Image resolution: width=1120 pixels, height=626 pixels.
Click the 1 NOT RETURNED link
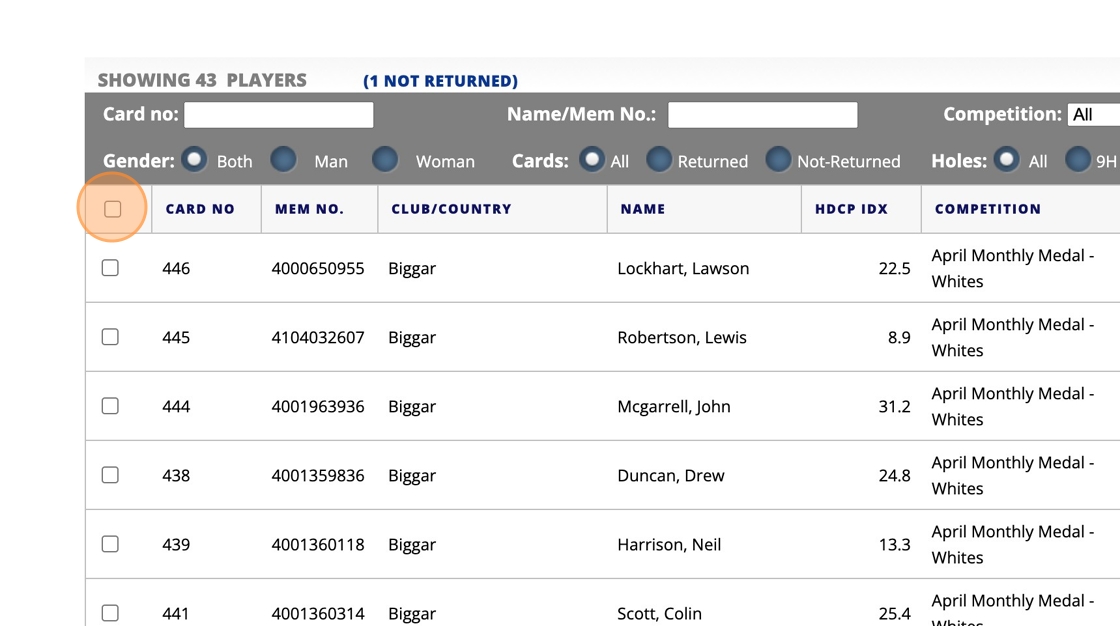440,81
